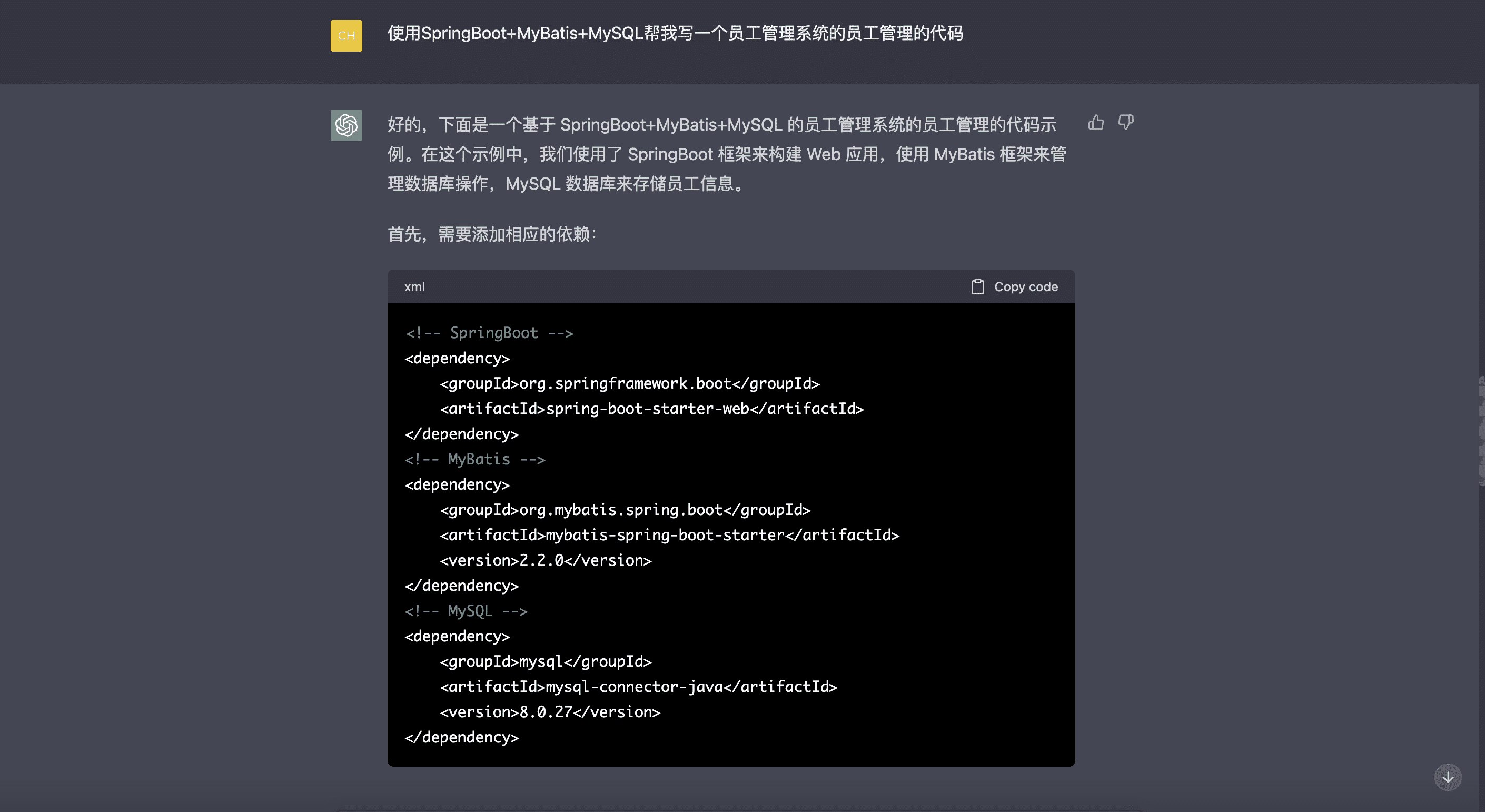Screen dimensions: 1485x812
Task: Click the assistant's first reply paragraph
Action: (726, 154)
